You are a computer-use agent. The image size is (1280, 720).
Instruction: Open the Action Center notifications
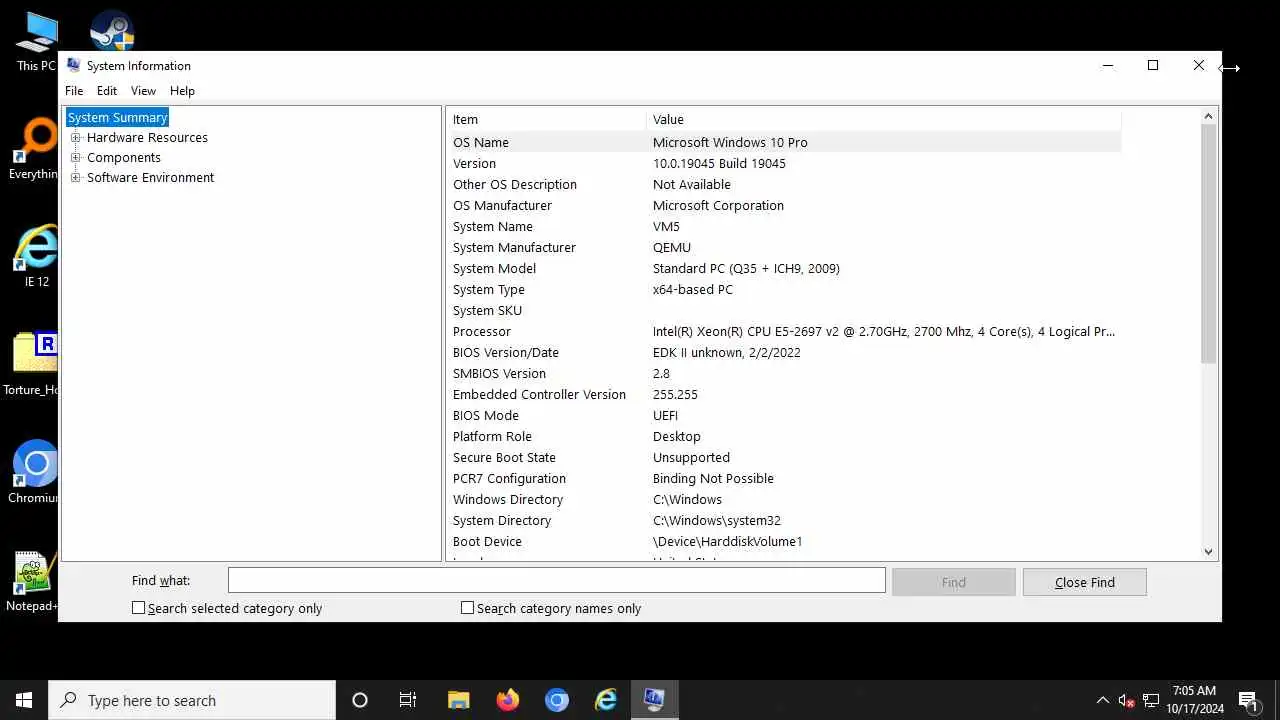(x=1248, y=700)
